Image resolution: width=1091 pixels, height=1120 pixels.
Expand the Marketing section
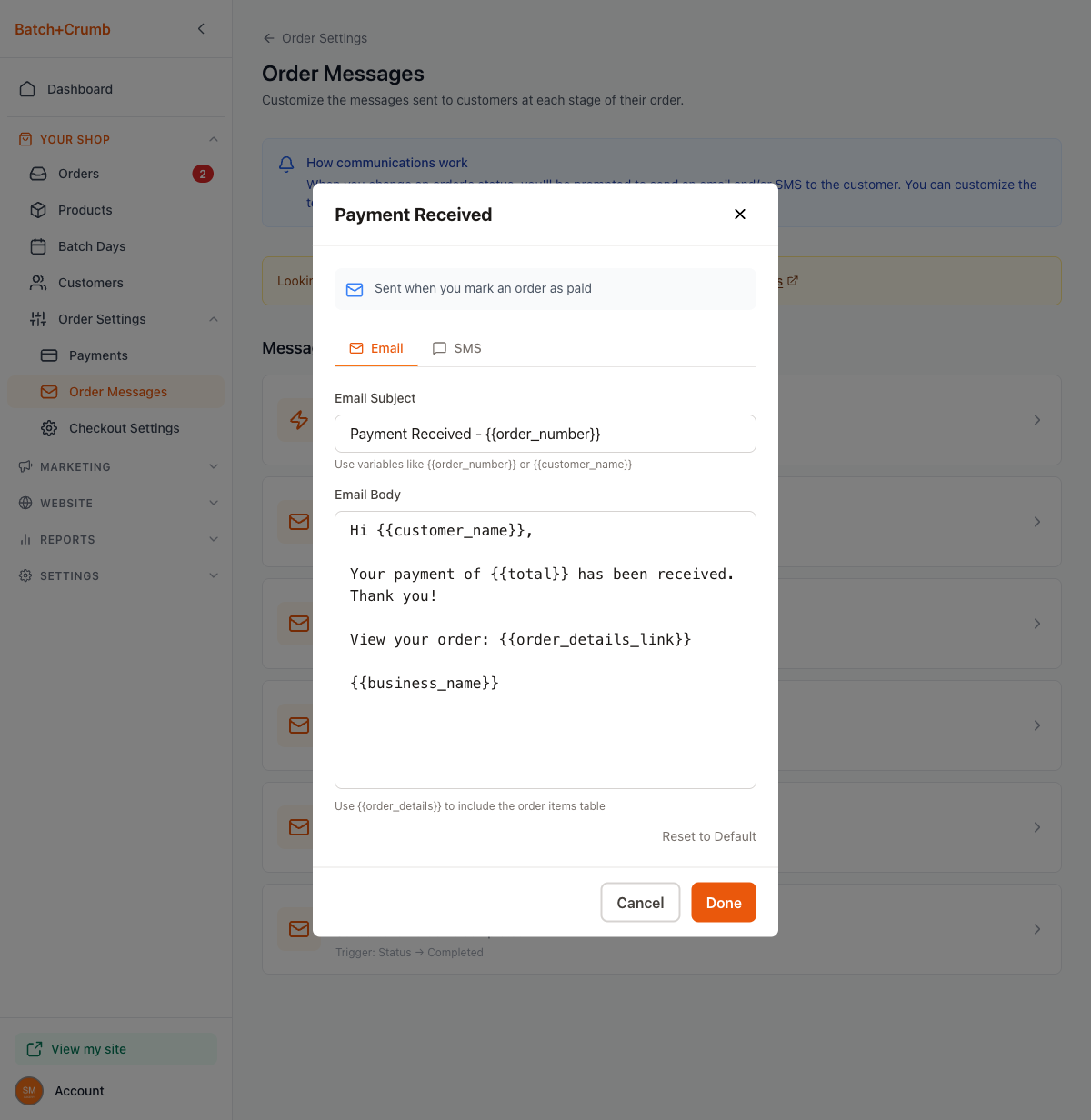coord(214,466)
